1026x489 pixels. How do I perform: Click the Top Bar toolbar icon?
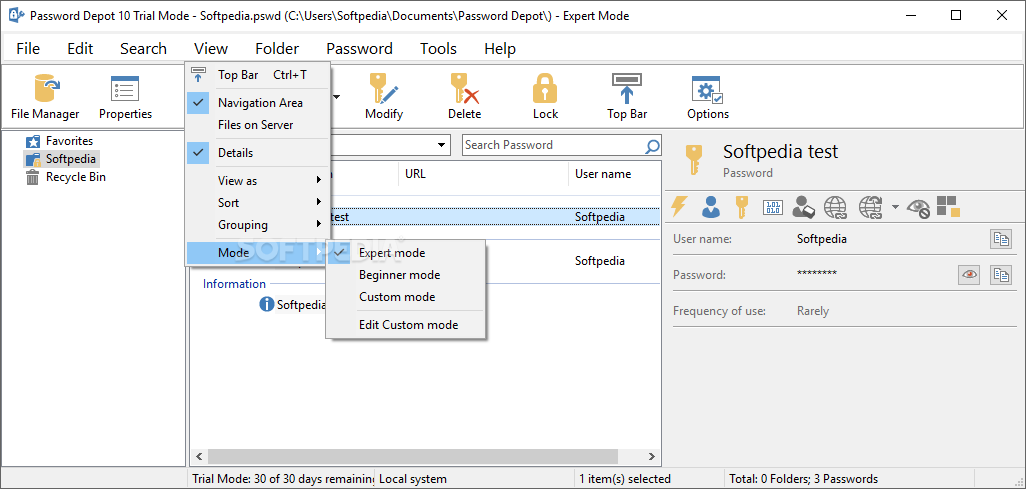tap(627, 88)
